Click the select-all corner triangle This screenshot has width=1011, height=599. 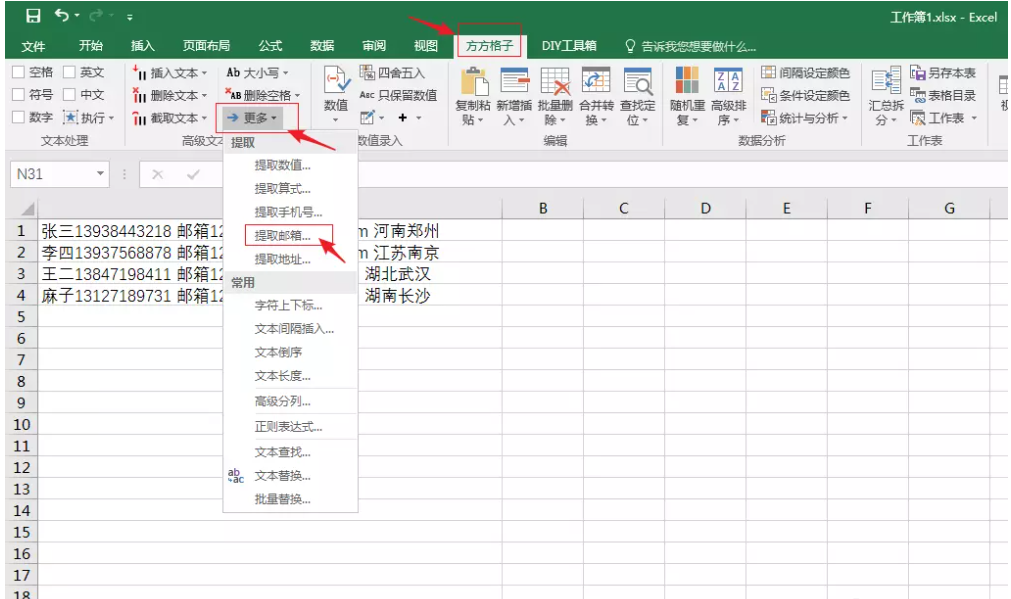coord(26,208)
